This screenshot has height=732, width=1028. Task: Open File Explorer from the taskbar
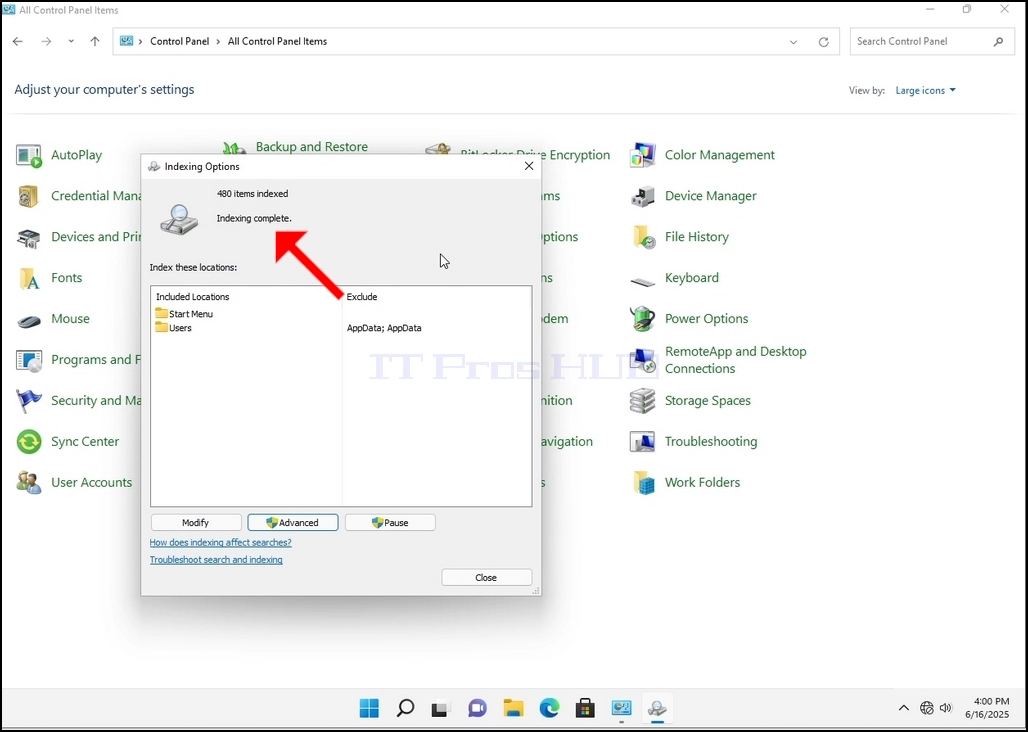(513, 708)
